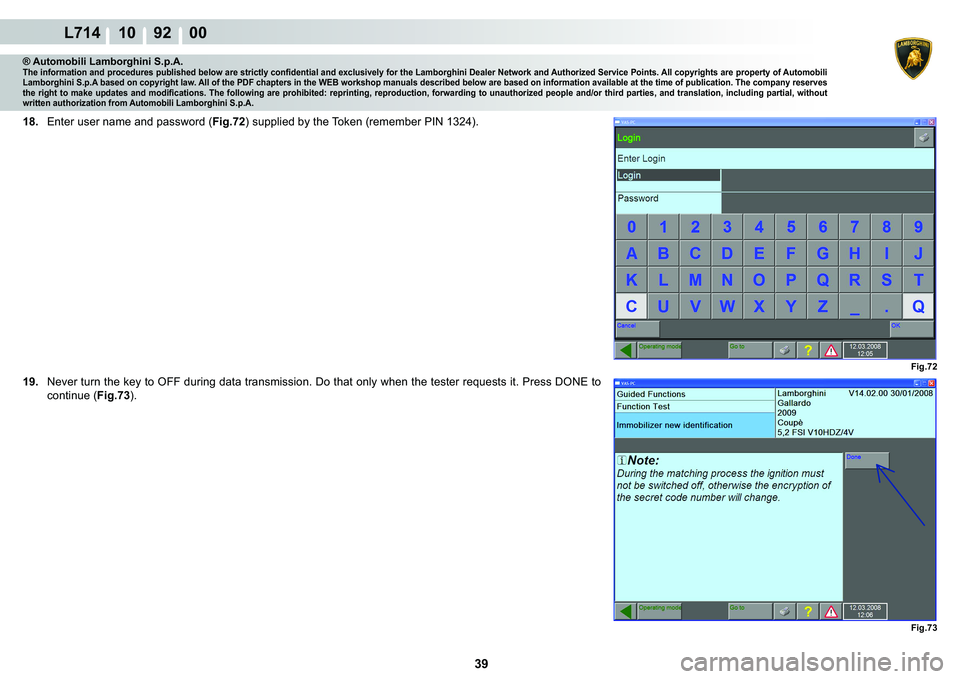Tap the period key on the on-screen keyboard
Image resolution: width=960 pixels, height=679 pixels.
point(887,306)
